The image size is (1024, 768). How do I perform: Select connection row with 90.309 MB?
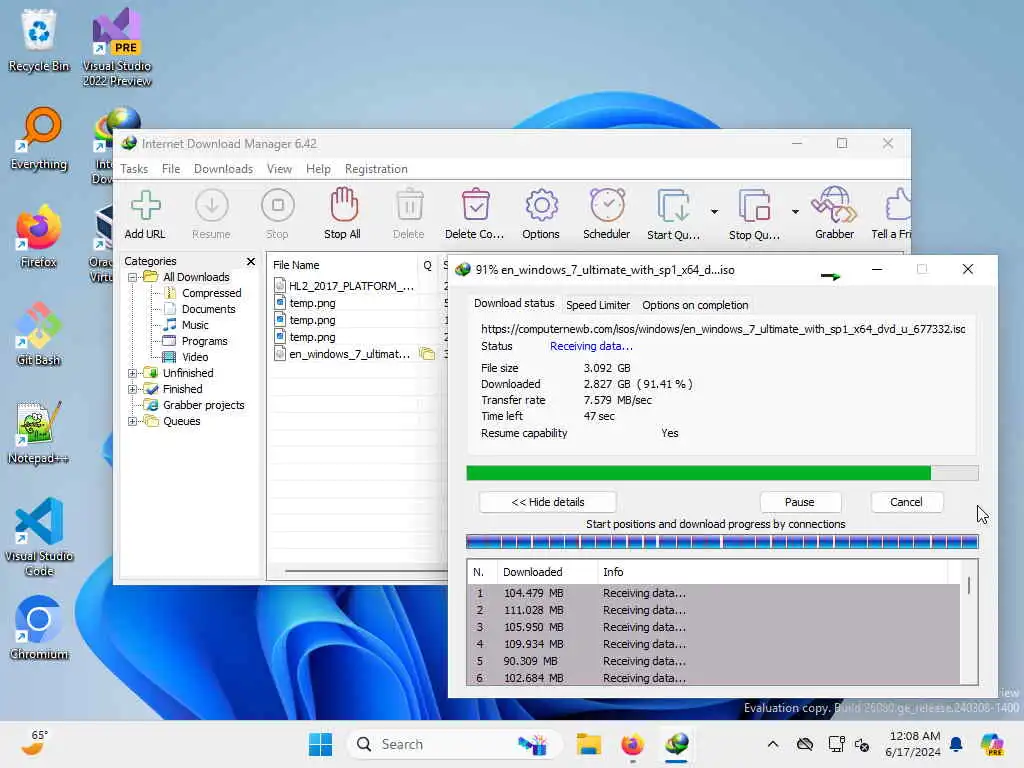(714, 661)
